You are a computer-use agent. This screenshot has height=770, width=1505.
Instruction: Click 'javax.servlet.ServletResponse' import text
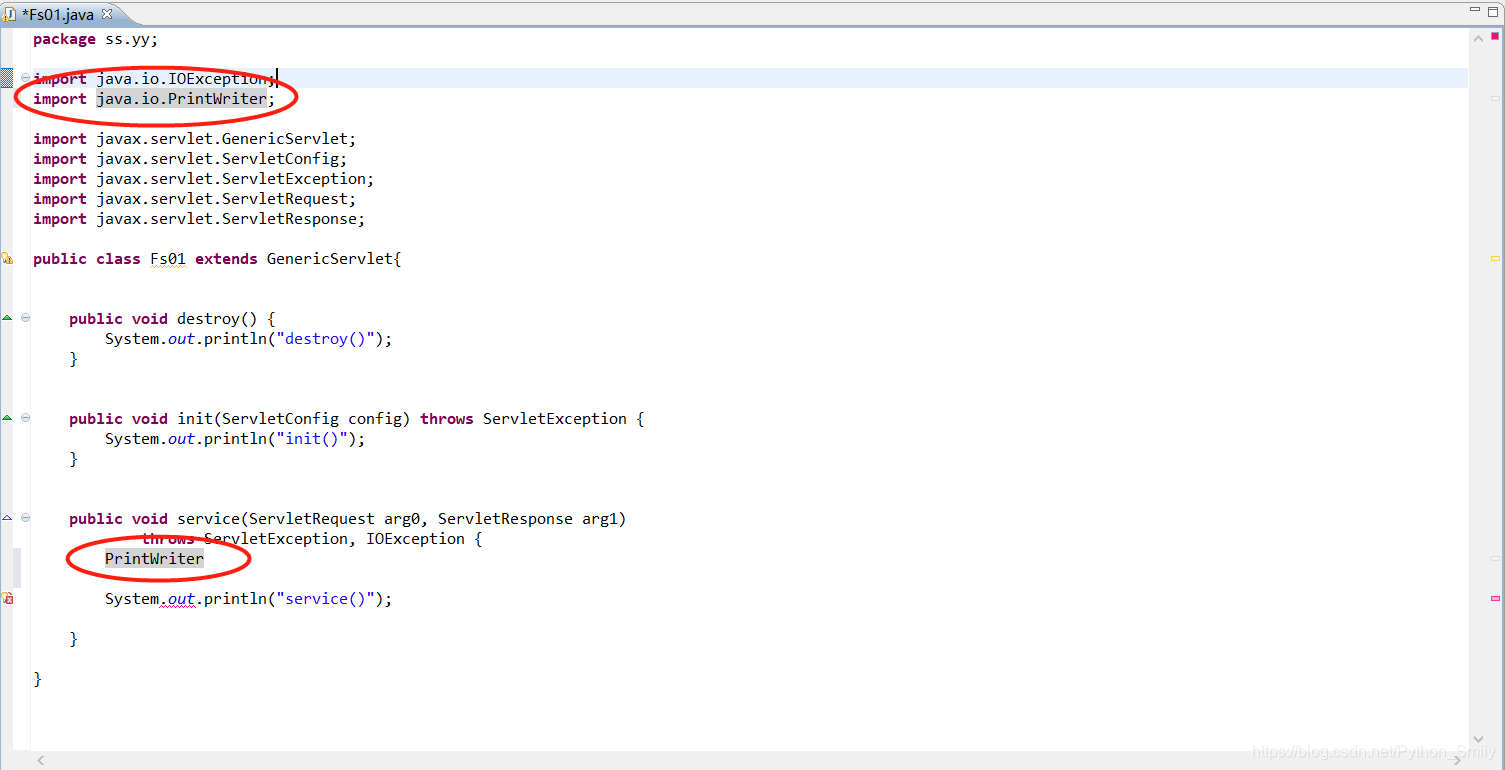point(227,219)
